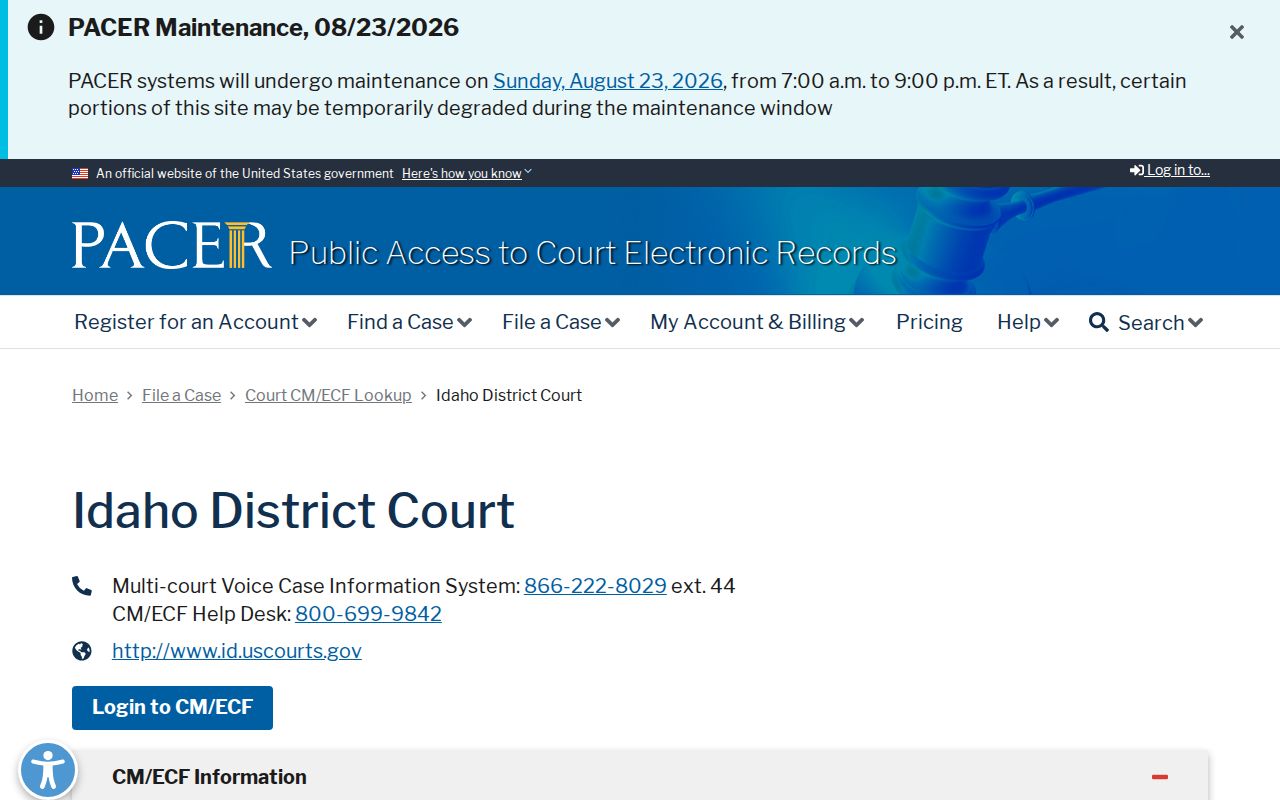Click the Idaho District Court heading
Image resolution: width=1280 pixels, height=800 pixels.
click(x=293, y=510)
